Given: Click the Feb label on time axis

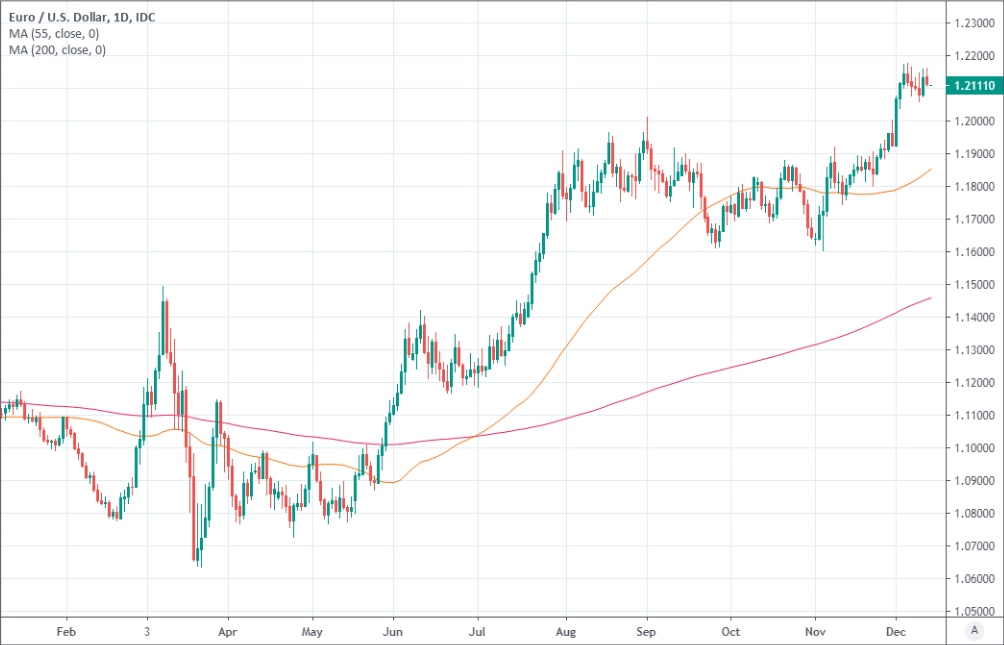Looking at the screenshot, I should point(66,632).
